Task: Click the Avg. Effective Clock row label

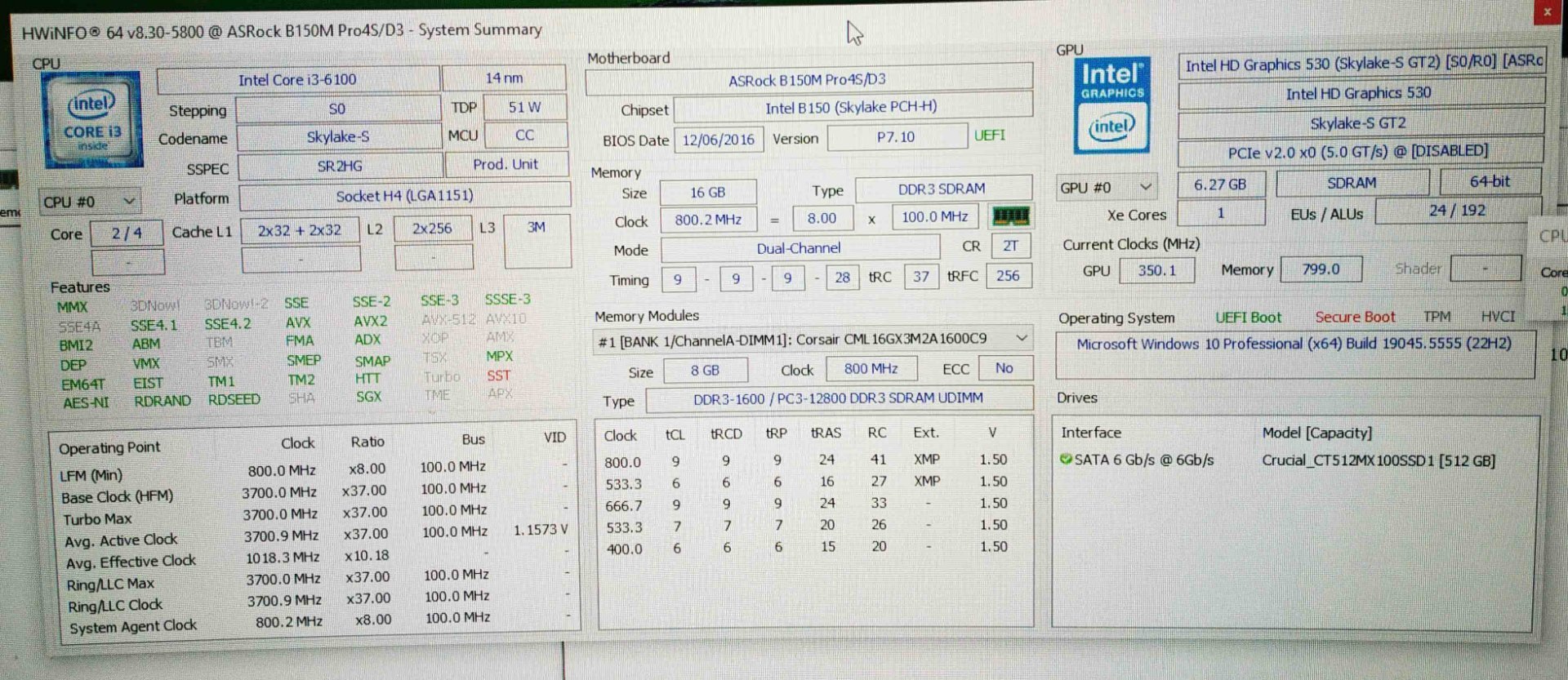Action: 131,562
